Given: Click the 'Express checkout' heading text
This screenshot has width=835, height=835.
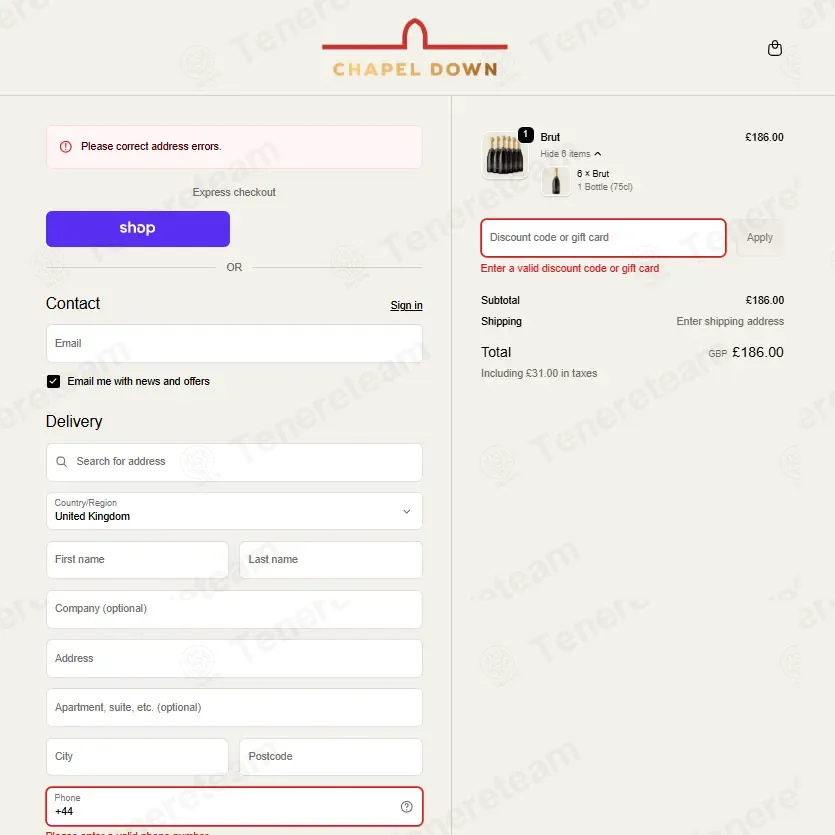Looking at the screenshot, I should pyautogui.click(x=234, y=192).
